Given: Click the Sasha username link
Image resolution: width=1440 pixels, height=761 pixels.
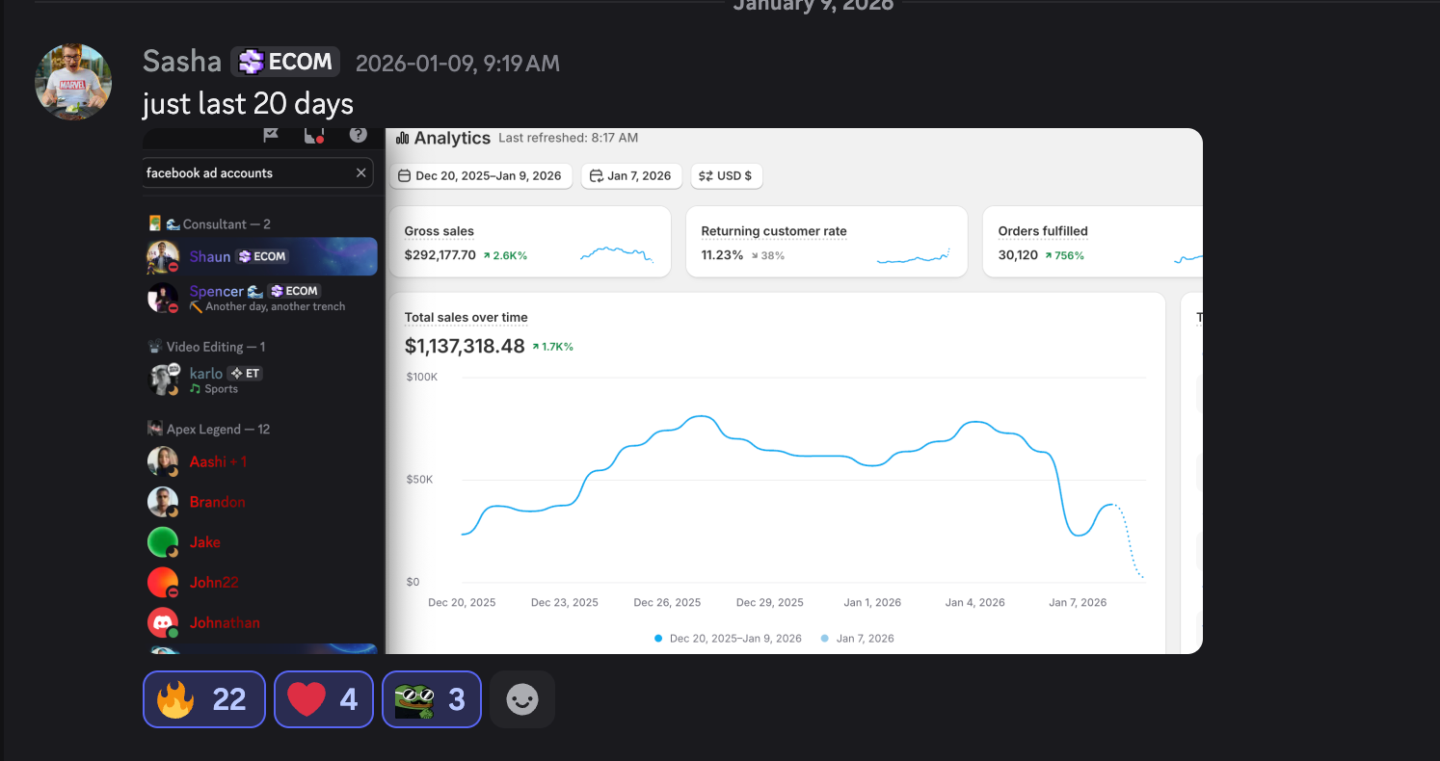Looking at the screenshot, I should tap(181, 62).
